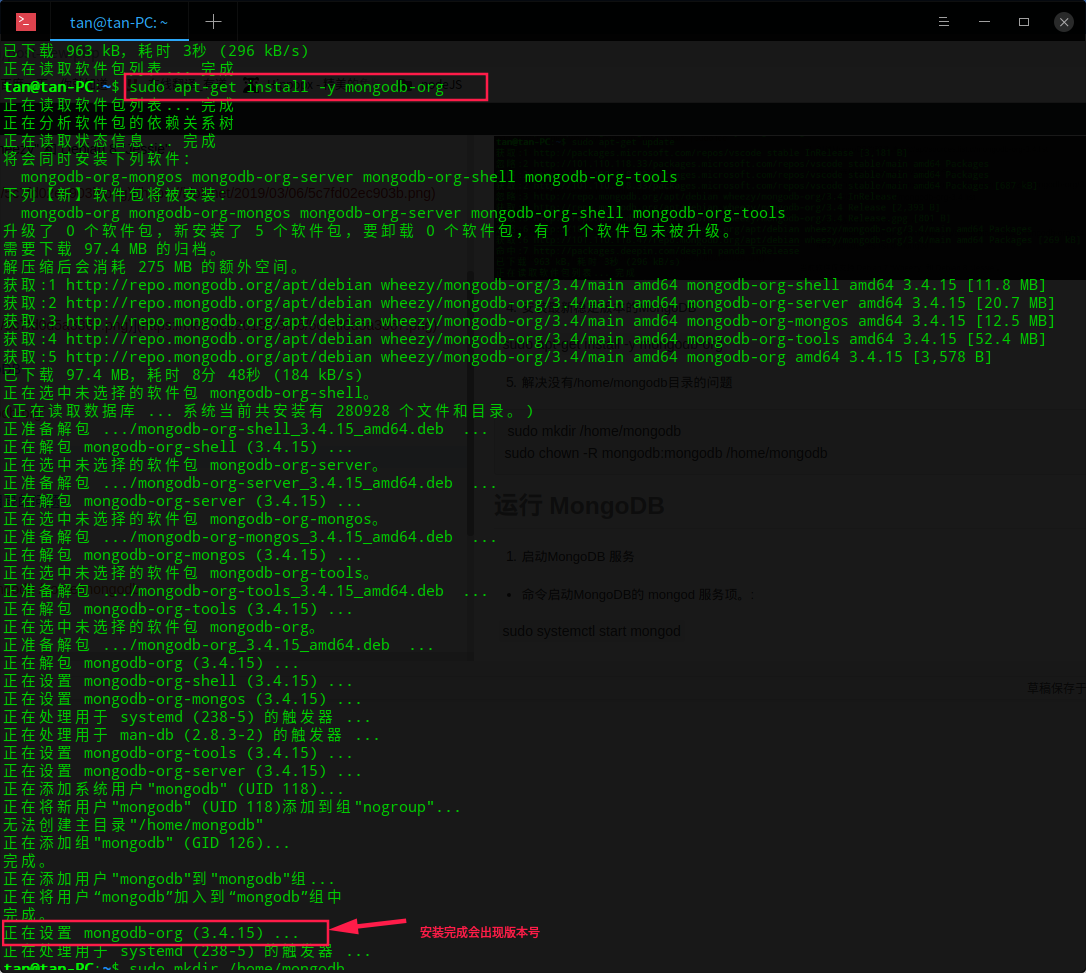Click the line '将会同时安装下列软件:'
1086x973 pixels.
pyautogui.click(x=96, y=159)
